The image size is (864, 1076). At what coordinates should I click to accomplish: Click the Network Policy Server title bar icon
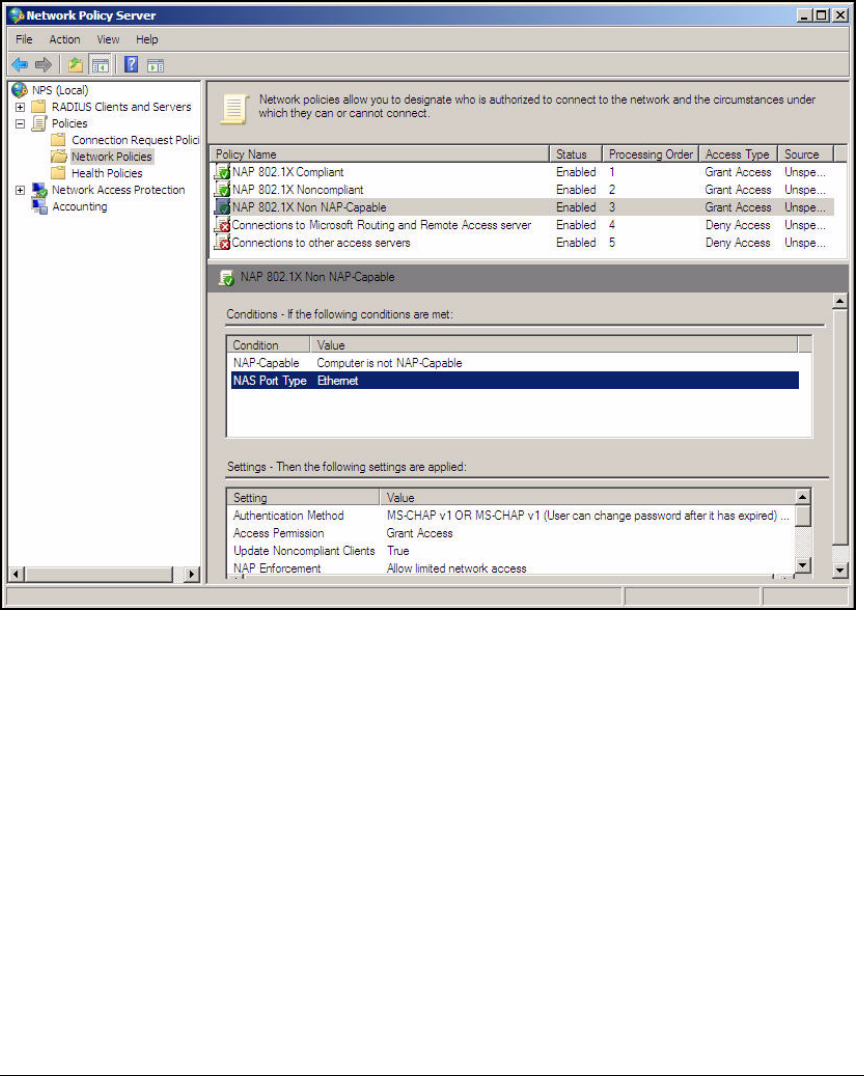pyautogui.click(x=16, y=15)
